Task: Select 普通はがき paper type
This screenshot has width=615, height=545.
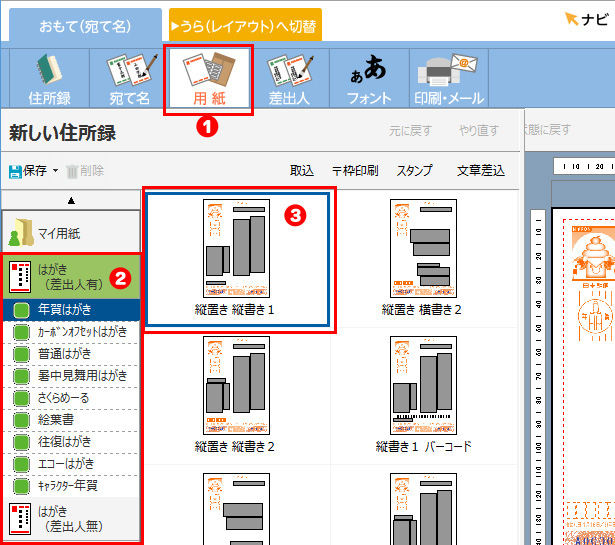Action: 71,354
